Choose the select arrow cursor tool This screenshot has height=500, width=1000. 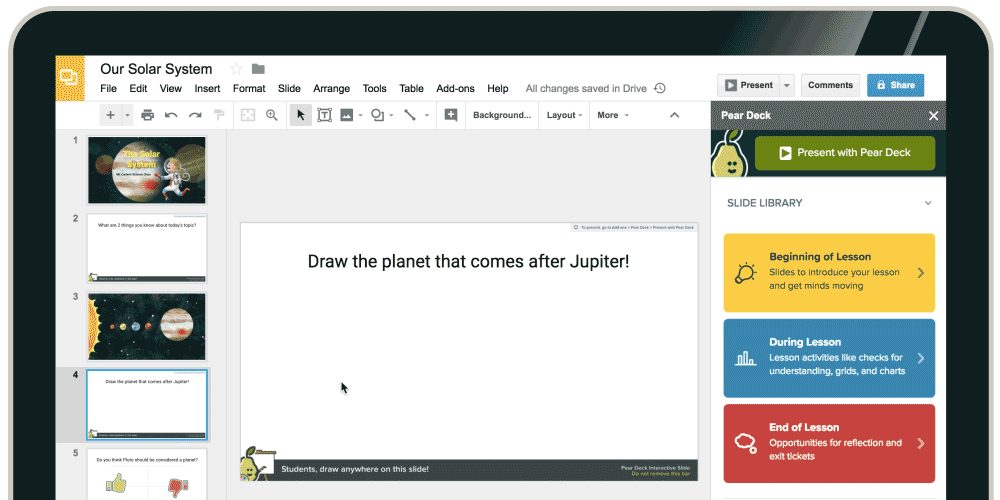(x=301, y=115)
